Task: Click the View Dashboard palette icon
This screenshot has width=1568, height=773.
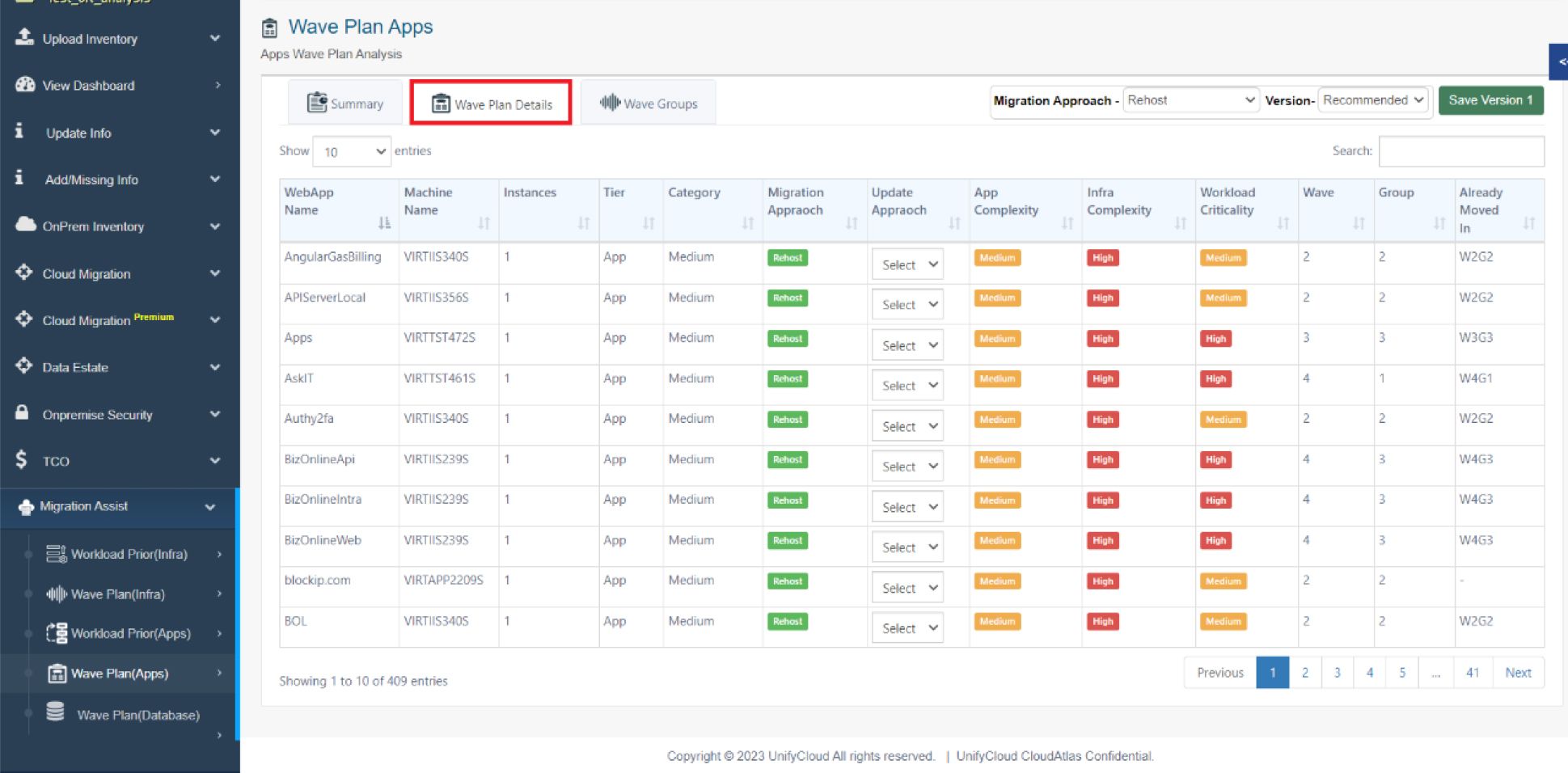Action: tap(25, 84)
